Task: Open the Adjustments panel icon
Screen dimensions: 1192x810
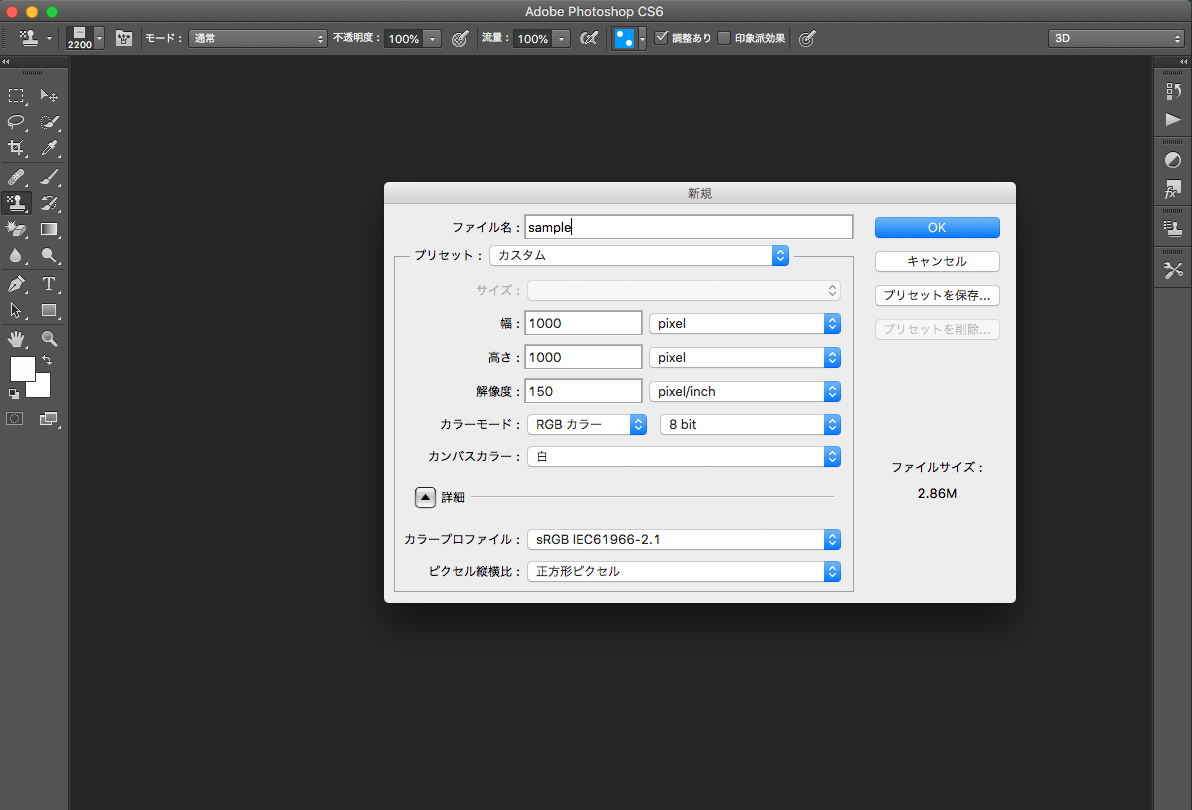Action: coord(1173,160)
